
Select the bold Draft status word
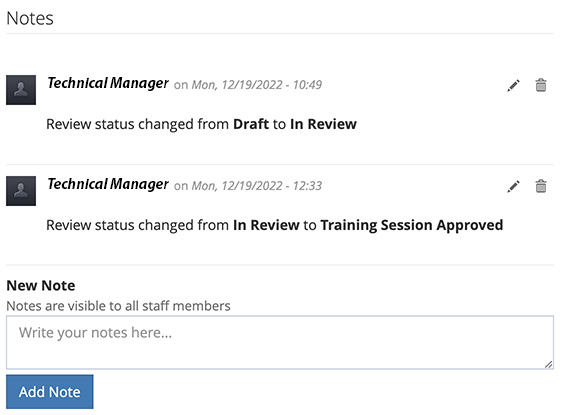251,124
